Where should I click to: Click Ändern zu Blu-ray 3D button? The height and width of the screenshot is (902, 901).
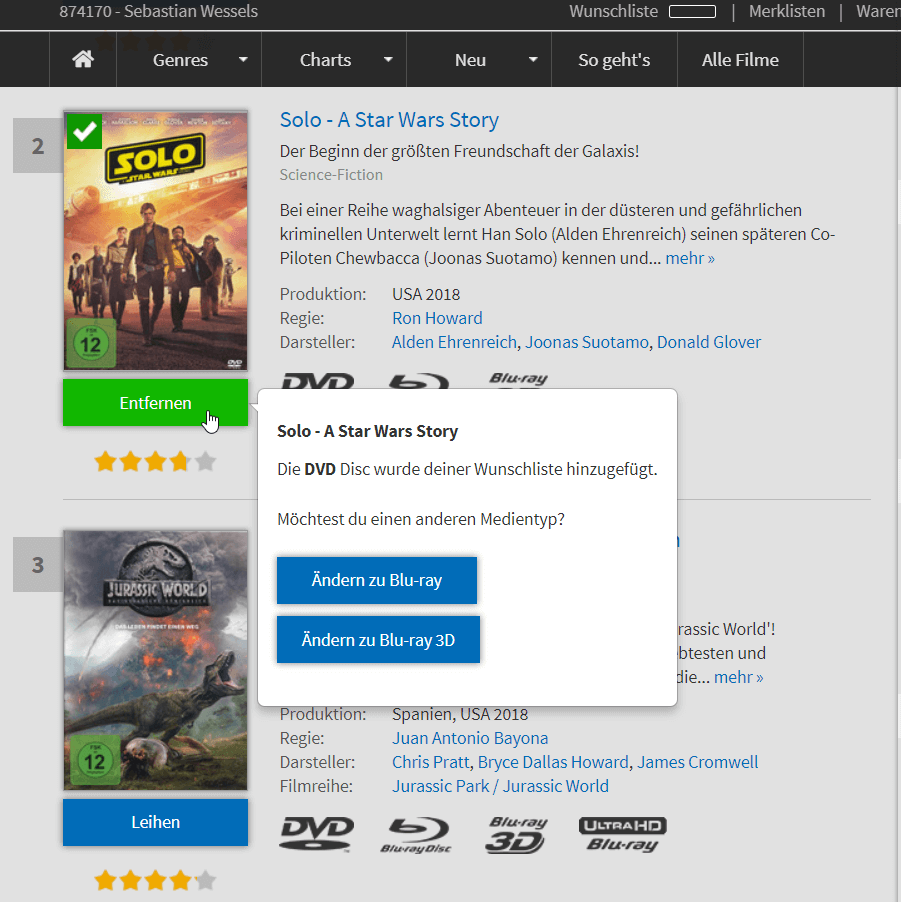tap(378, 640)
